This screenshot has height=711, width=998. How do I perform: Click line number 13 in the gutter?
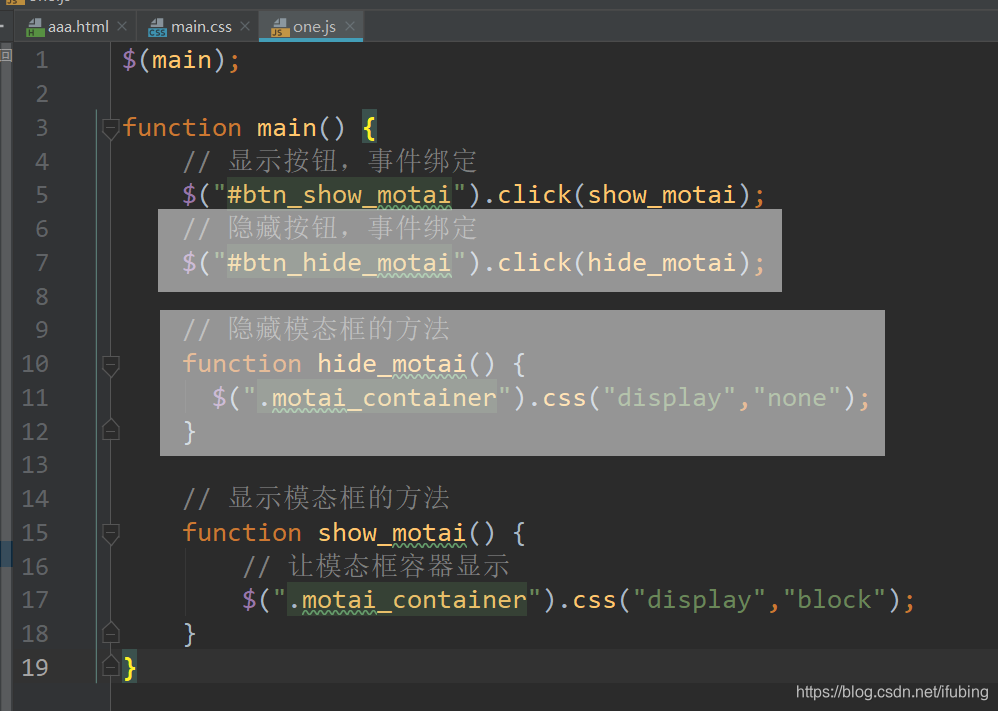tap(35, 465)
